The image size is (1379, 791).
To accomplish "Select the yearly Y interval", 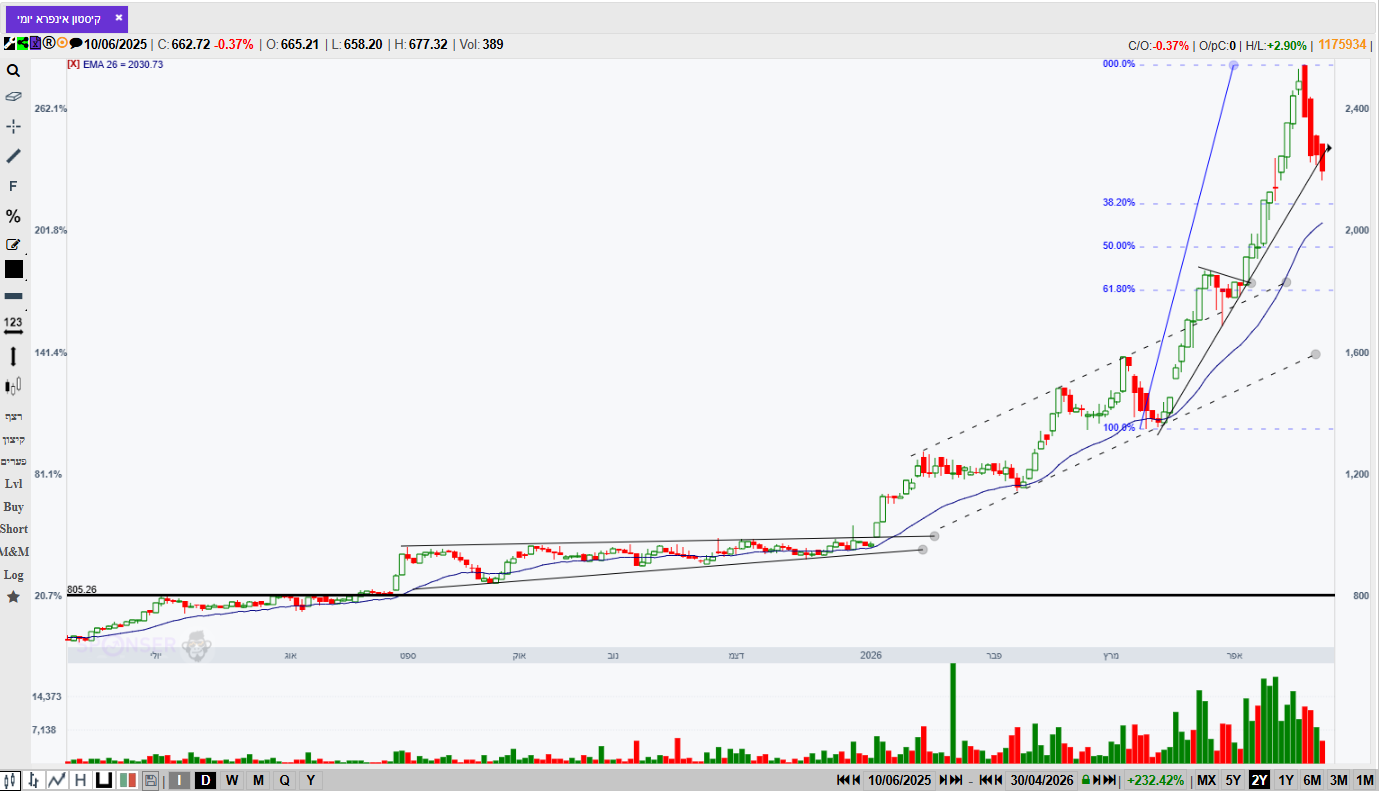I will [x=311, y=780].
